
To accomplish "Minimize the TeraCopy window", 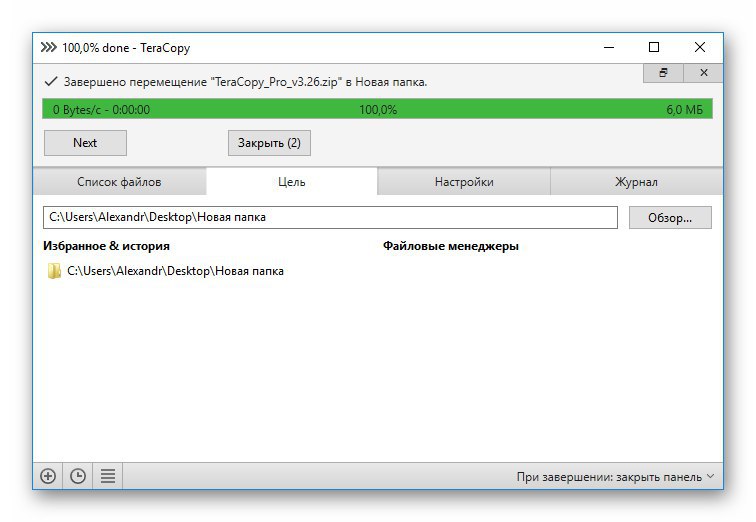I will pos(609,47).
